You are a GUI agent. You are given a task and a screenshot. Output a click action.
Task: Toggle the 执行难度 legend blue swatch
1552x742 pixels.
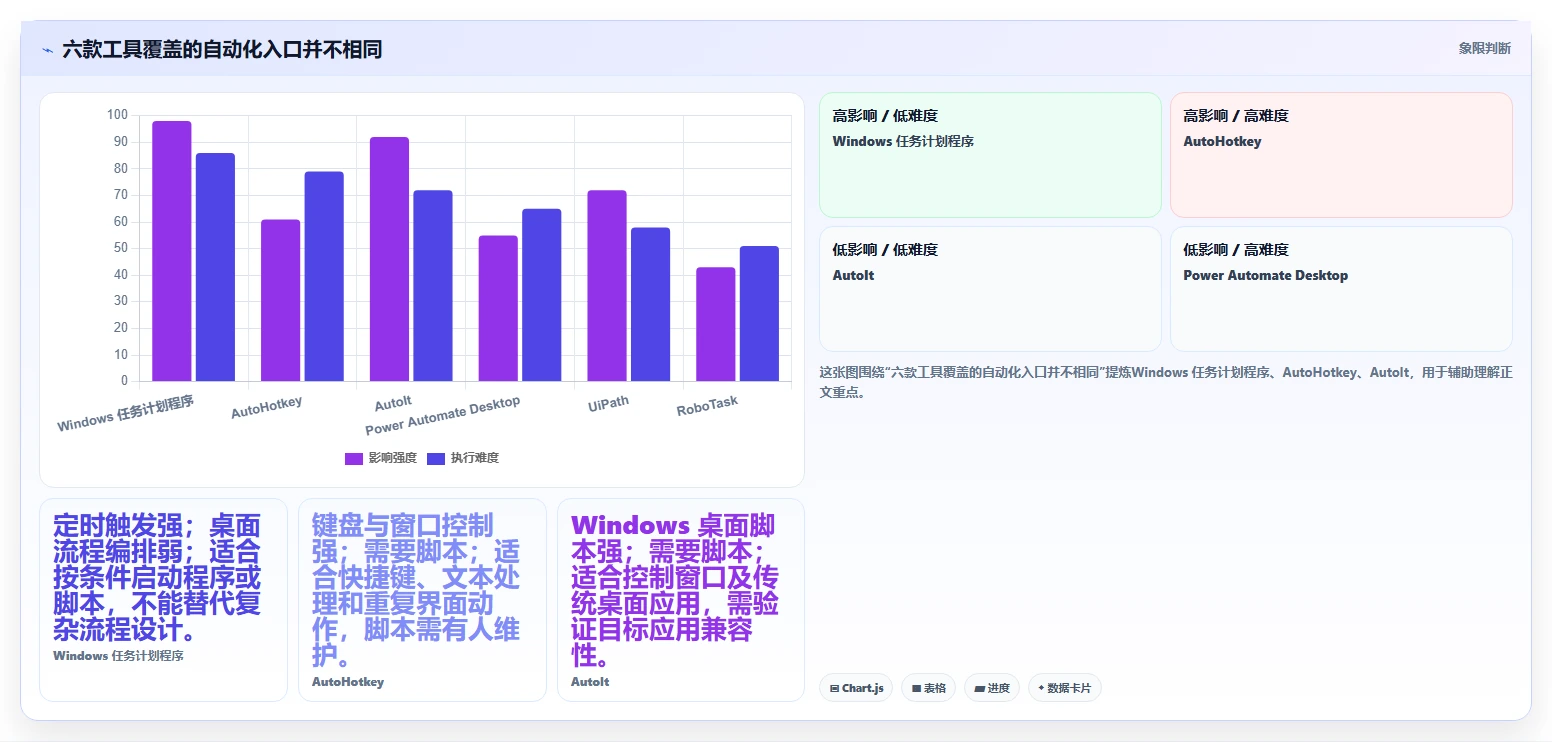tap(436, 458)
